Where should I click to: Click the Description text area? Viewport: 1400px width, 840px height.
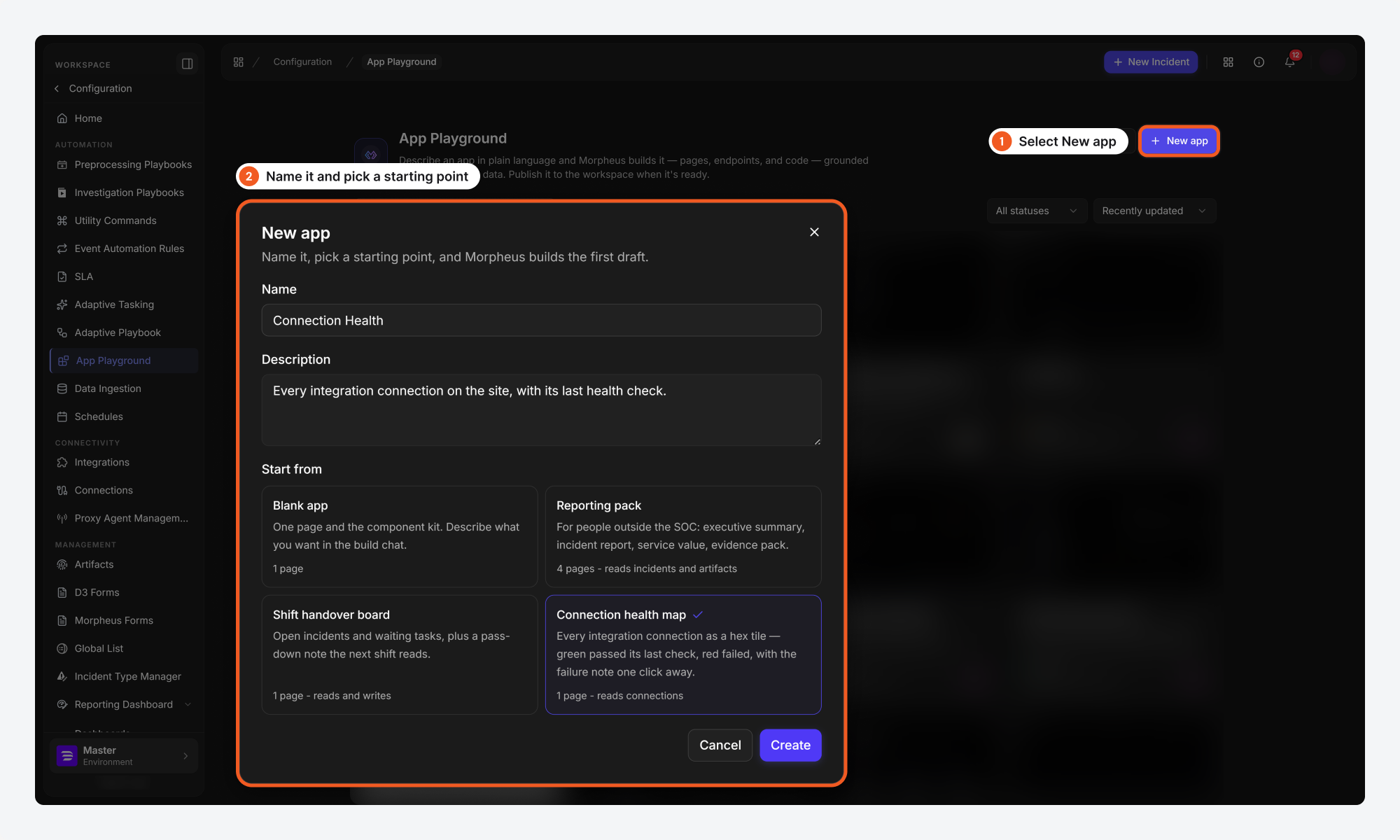click(541, 409)
